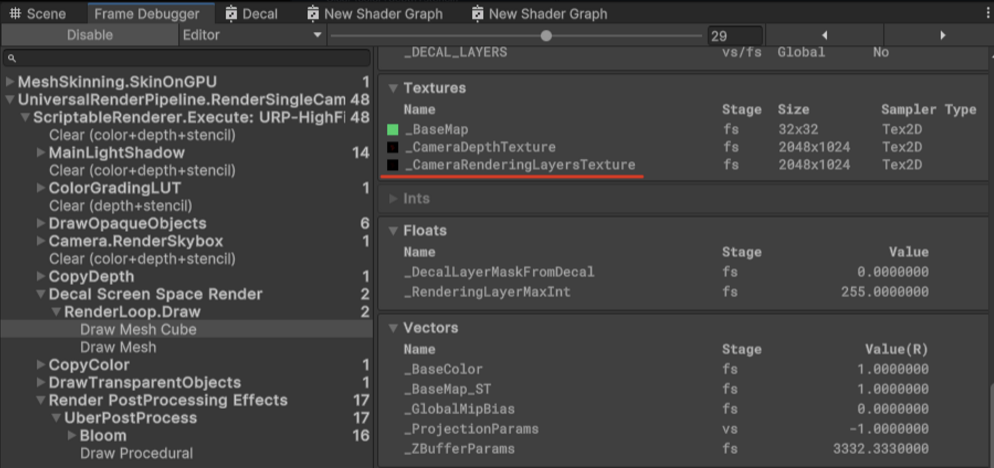Expand CopyColor node

pyautogui.click(x=41, y=365)
